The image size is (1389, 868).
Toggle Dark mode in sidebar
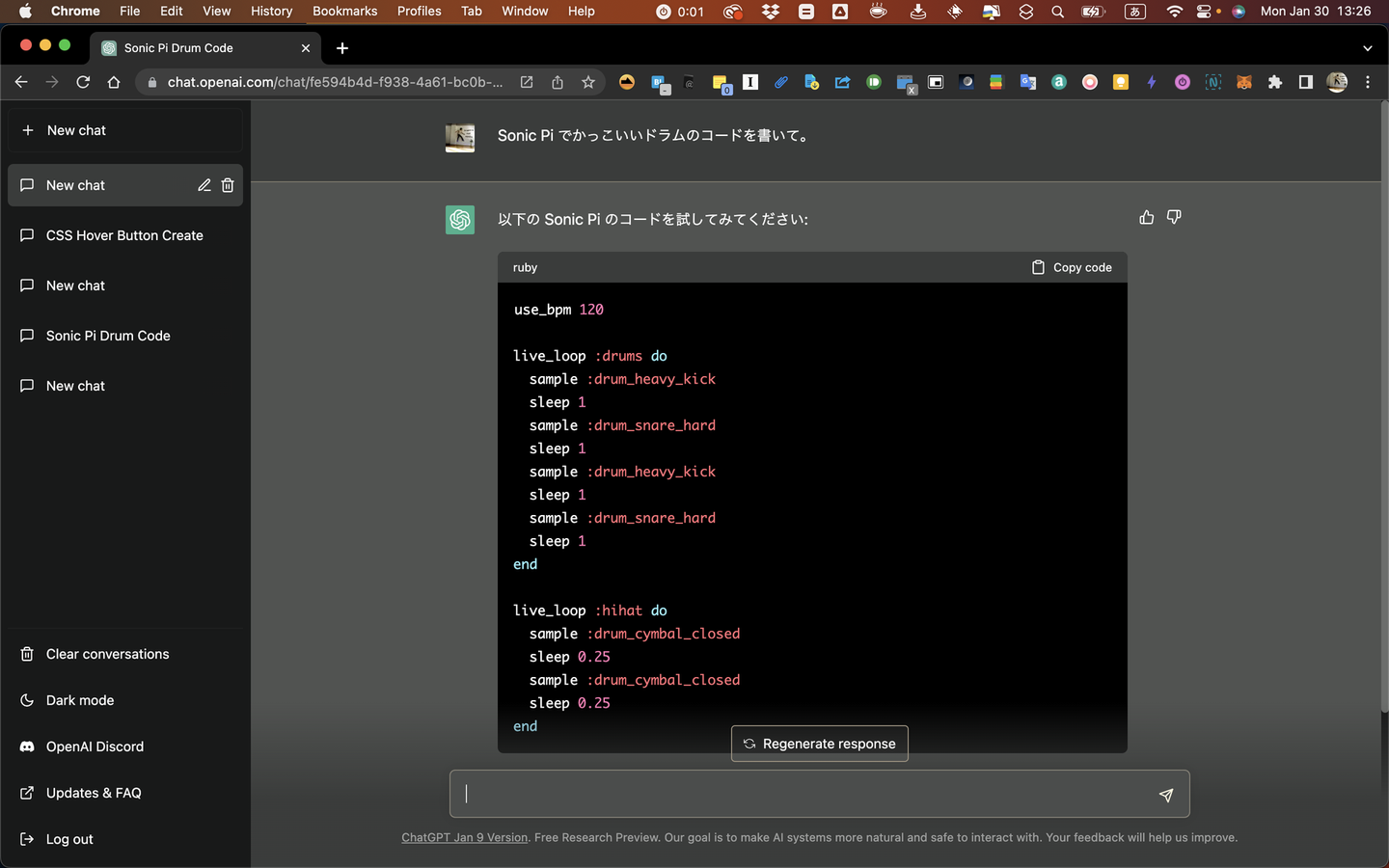(80, 700)
